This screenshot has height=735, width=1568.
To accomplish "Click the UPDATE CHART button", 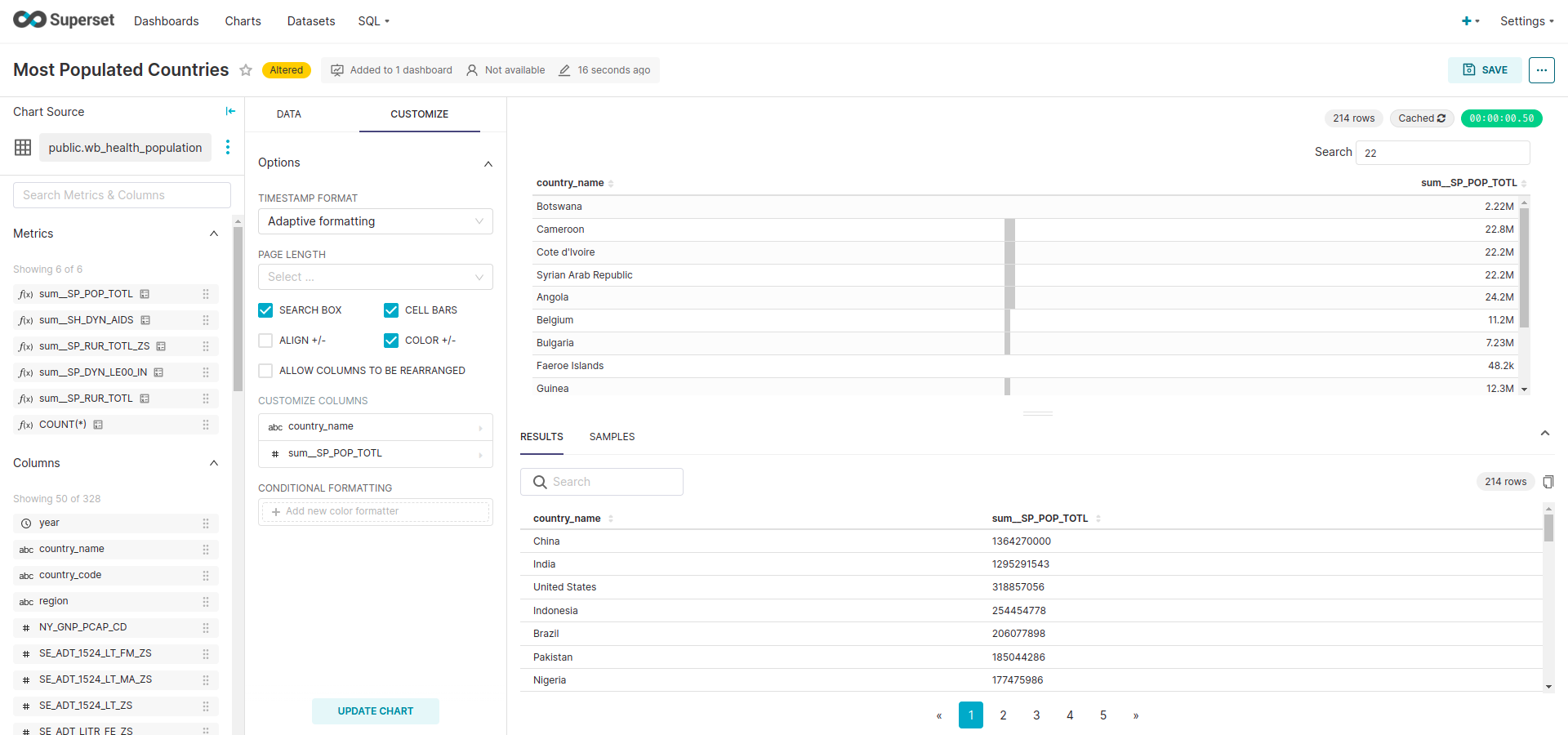I will (376, 711).
